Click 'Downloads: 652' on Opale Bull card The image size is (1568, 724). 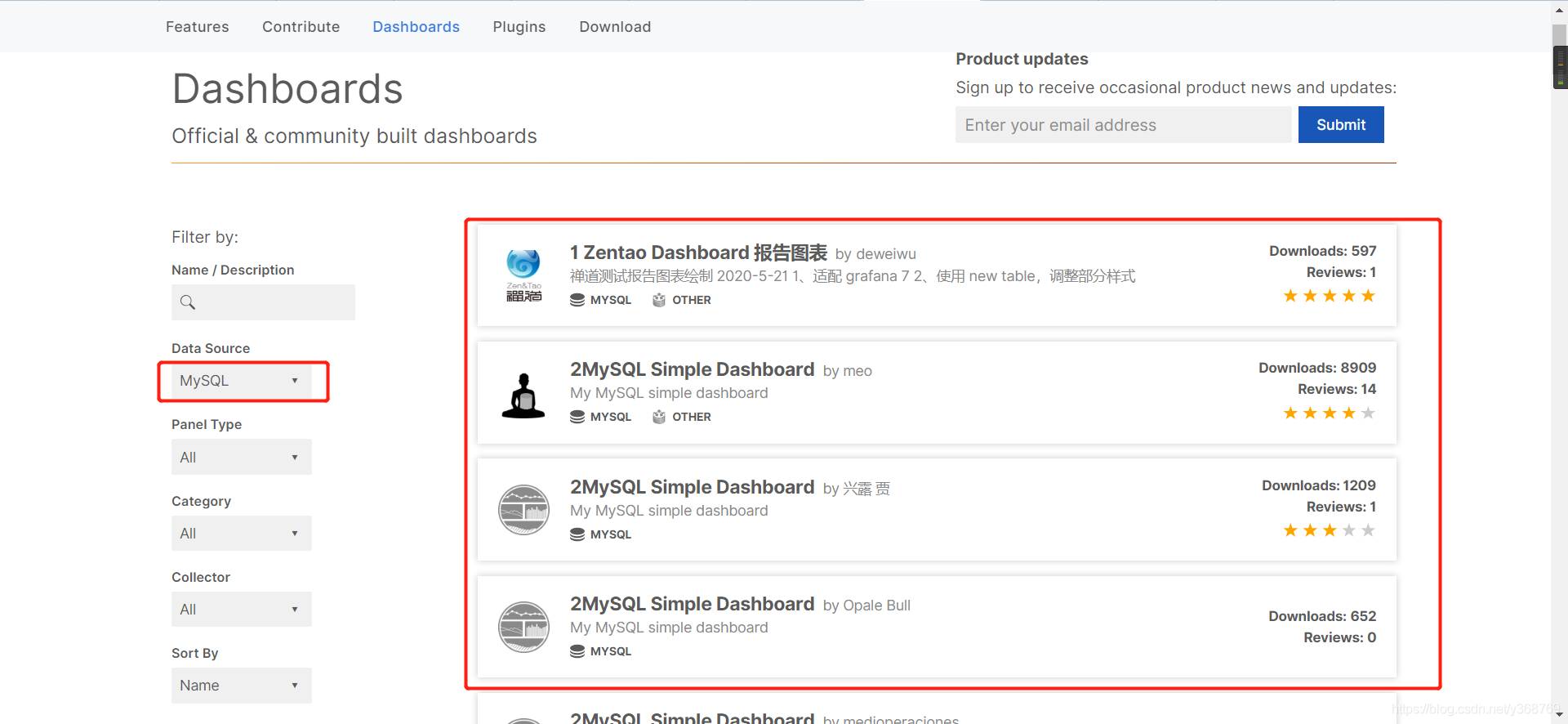tap(1322, 616)
